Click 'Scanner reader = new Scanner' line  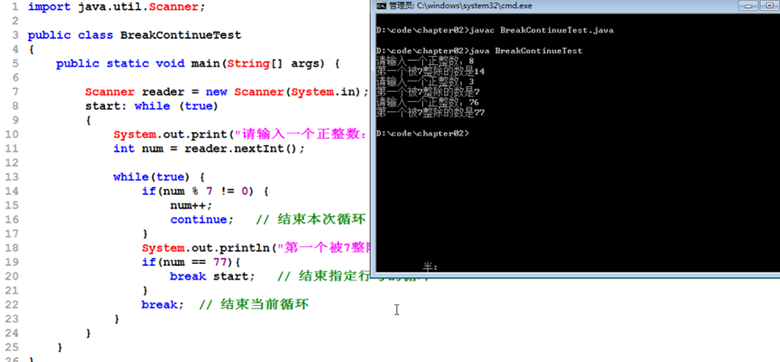coord(227,92)
